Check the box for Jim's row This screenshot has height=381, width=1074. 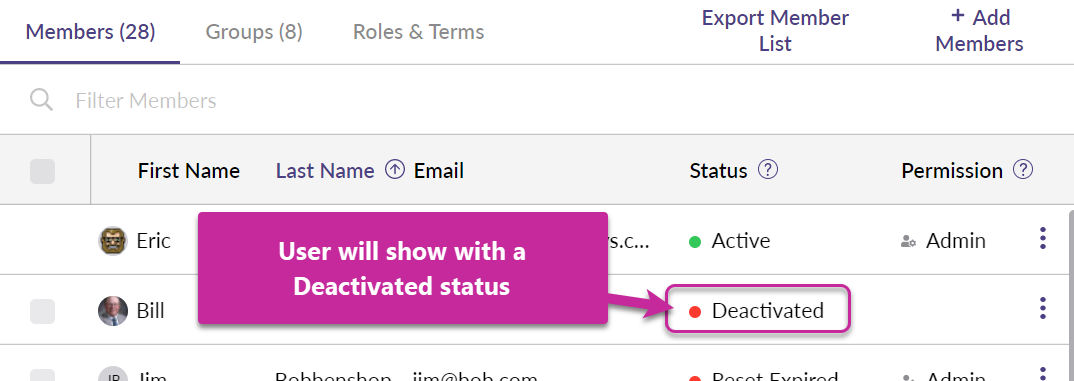[42, 376]
